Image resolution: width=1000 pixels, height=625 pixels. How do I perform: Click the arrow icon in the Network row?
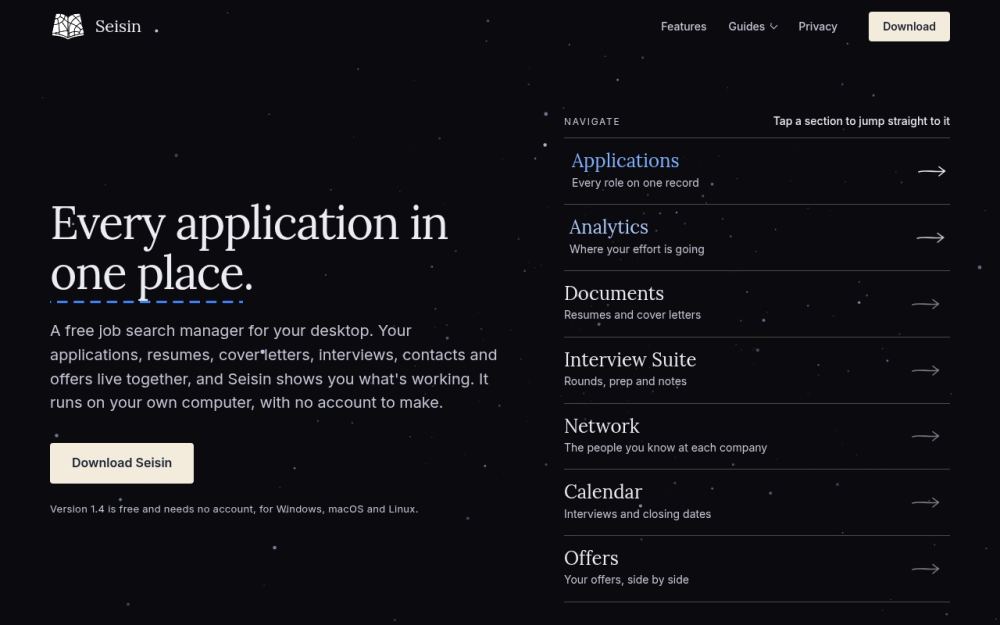(x=925, y=436)
